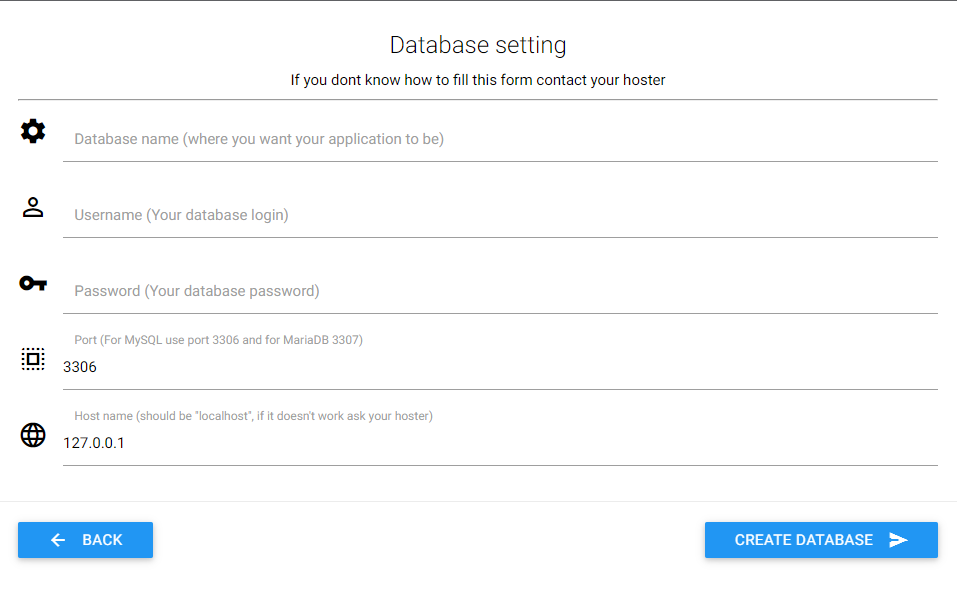Click the key icon beside Password field
This screenshot has height=589, width=957.
33,283
